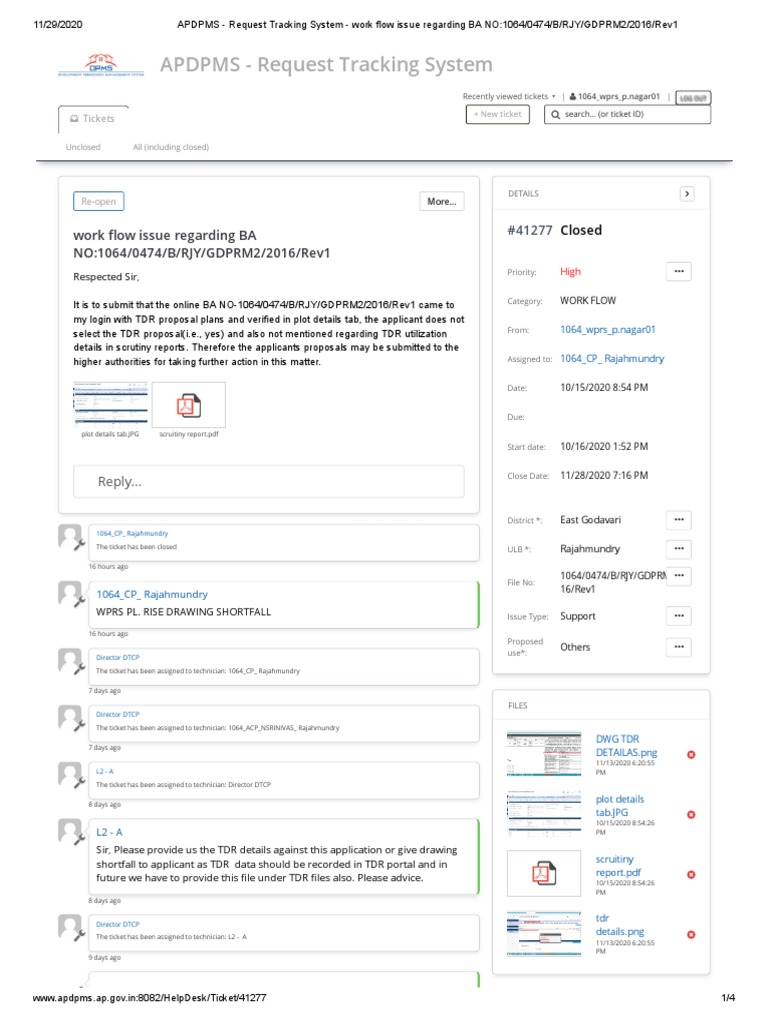768x1024 pixels.
Task: Open PDF icon in Files panel
Action: tap(544, 873)
